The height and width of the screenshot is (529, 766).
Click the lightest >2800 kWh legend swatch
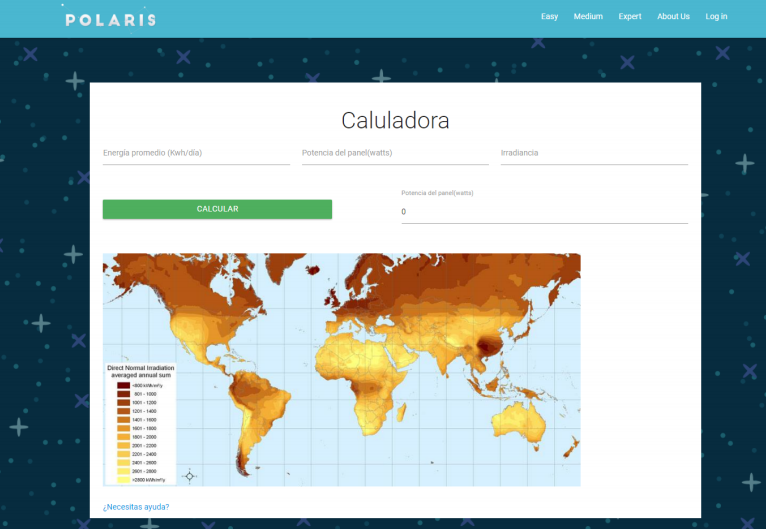123,479
